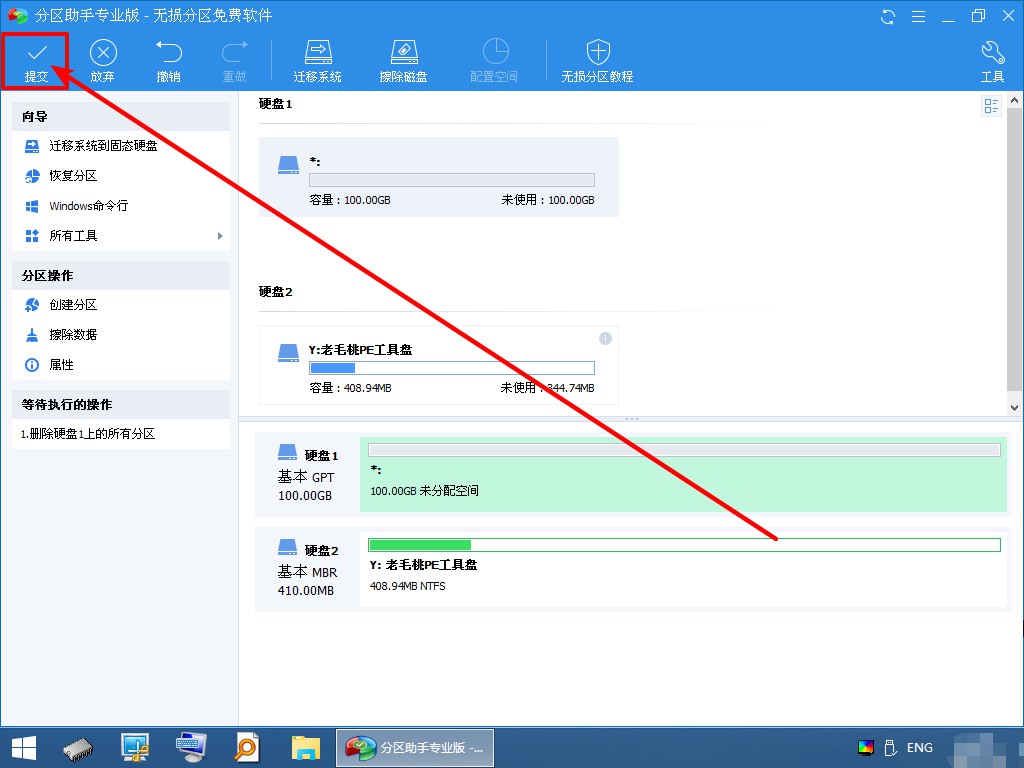The height and width of the screenshot is (768, 1024).
Task: Open the 擦除磁盘 wipe disk tool
Action: coord(403,61)
